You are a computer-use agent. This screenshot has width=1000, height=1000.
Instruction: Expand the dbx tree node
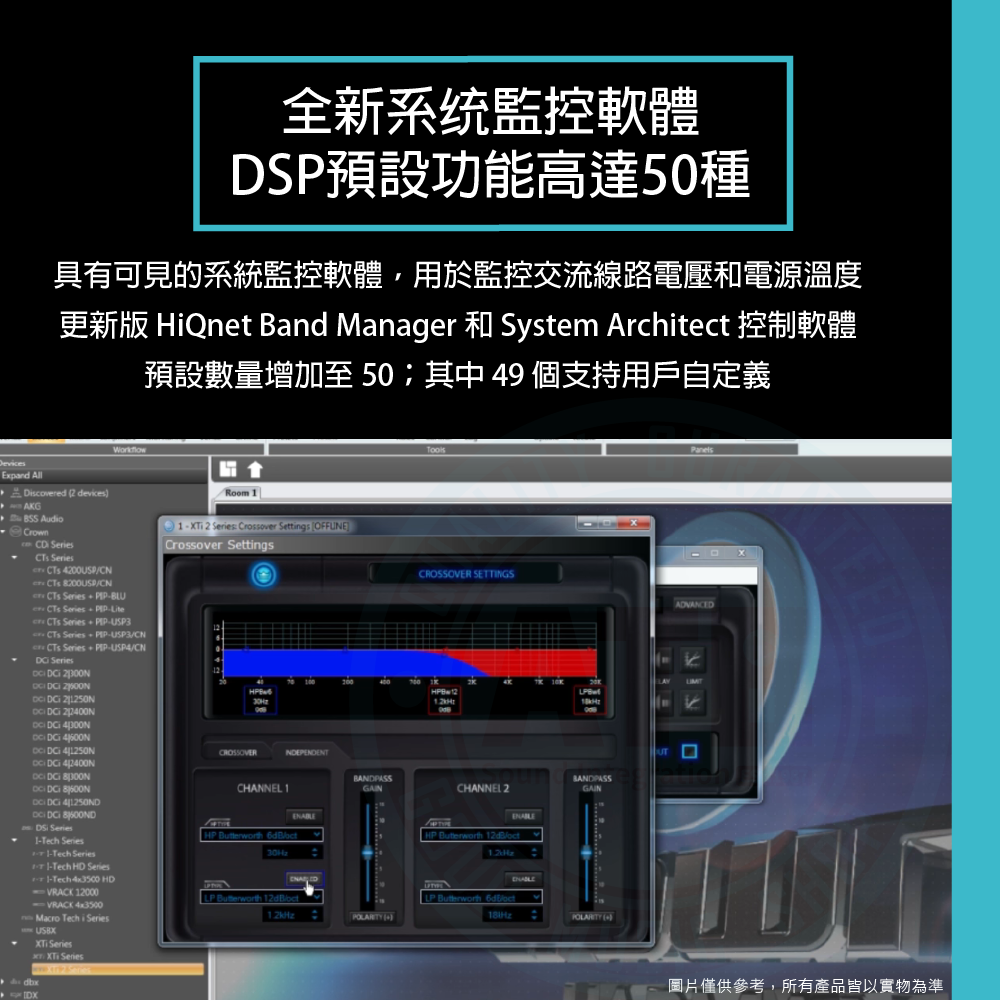click(x=3, y=982)
